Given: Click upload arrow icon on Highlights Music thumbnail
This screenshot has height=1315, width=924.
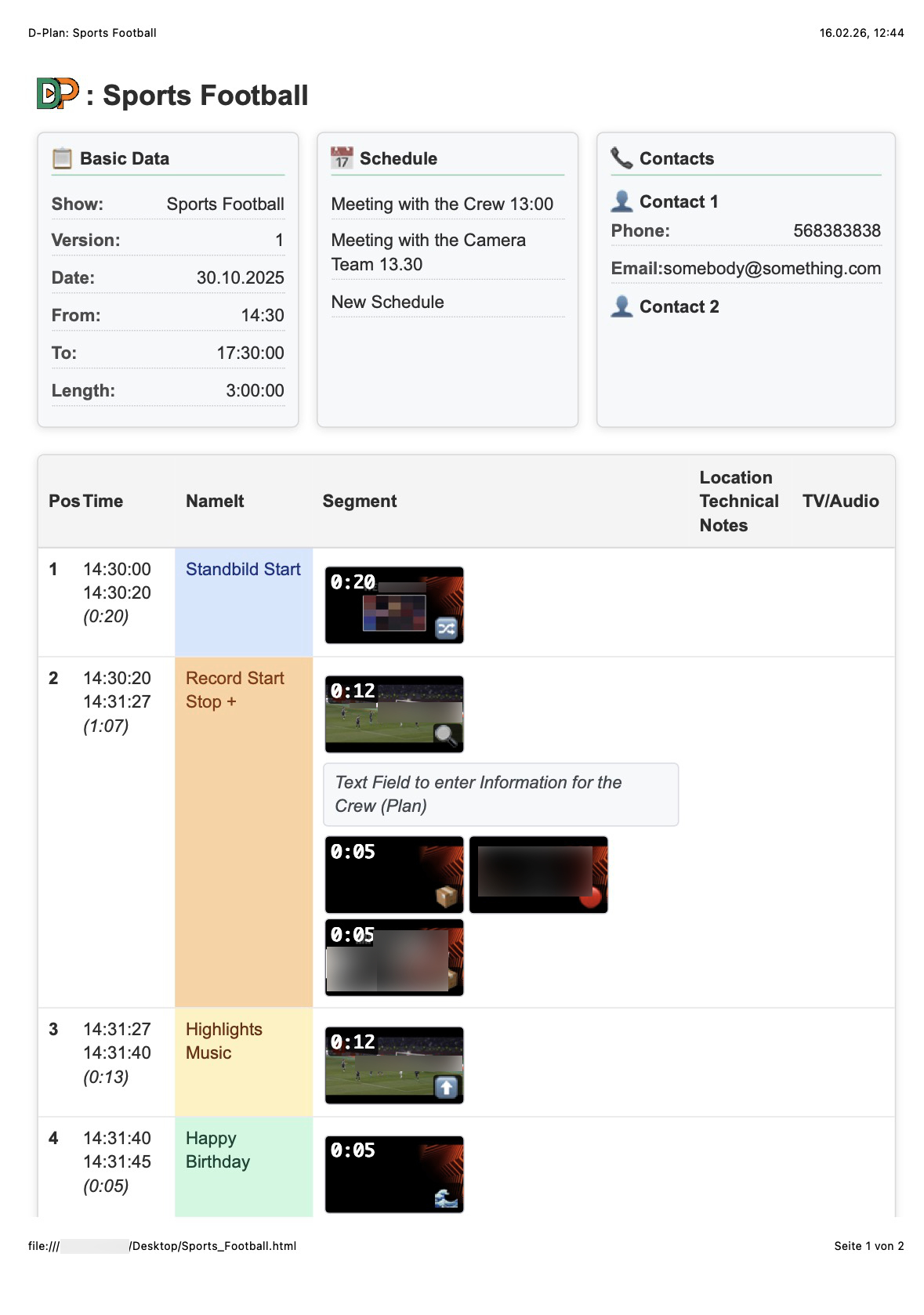Looking at the screenshot, I should point(446,1088).
